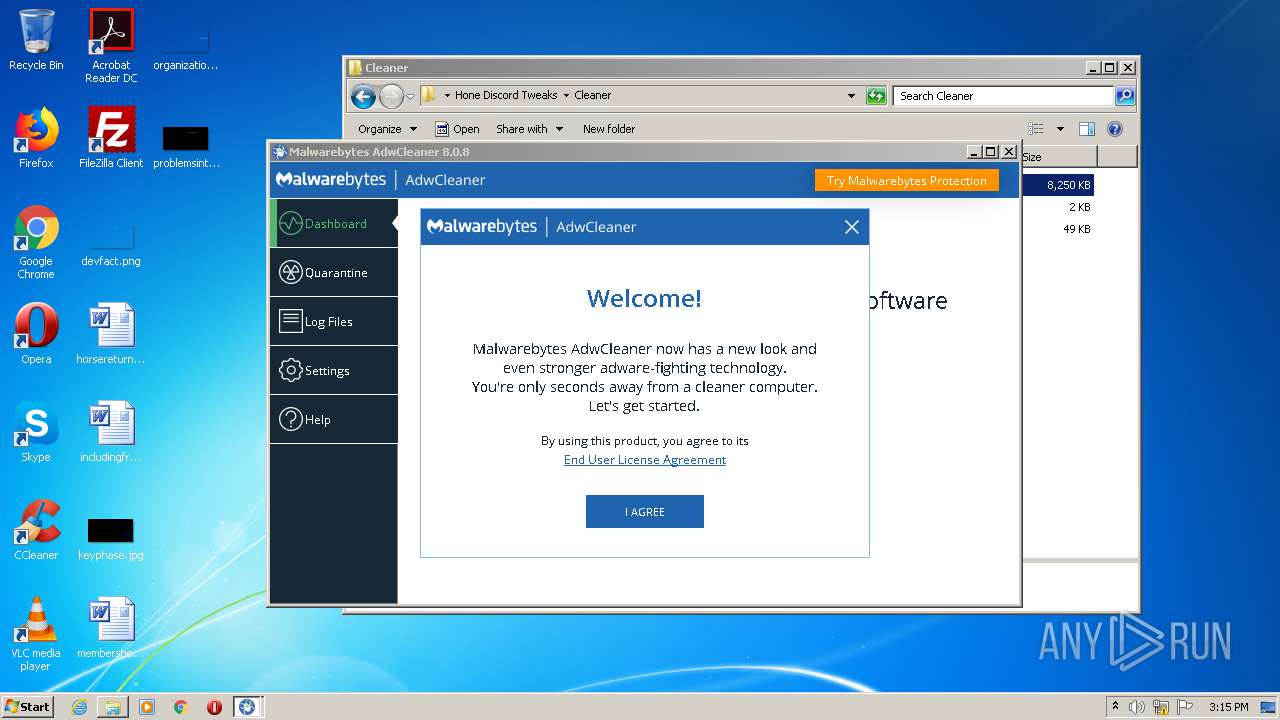Click Hone Discord Tweaks in the address bar

pos(506,95)
